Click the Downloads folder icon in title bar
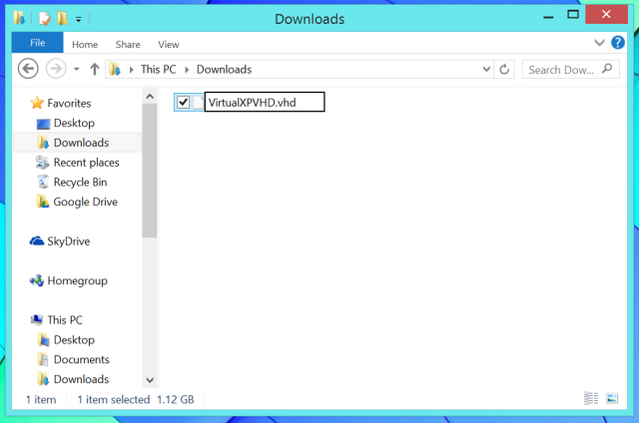639x423 pixels. coord(19,18)
